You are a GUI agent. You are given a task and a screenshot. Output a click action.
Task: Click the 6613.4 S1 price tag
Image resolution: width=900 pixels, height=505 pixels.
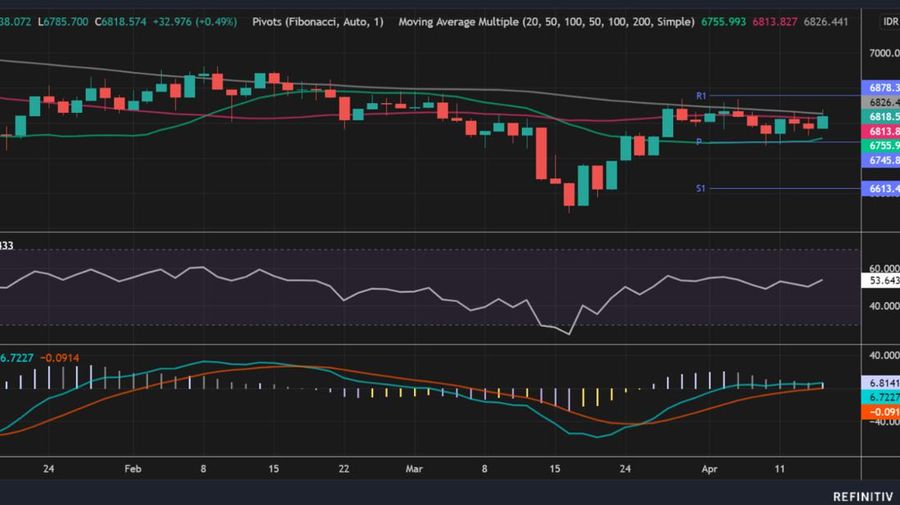pyautogui.click(x=881, y=188)
